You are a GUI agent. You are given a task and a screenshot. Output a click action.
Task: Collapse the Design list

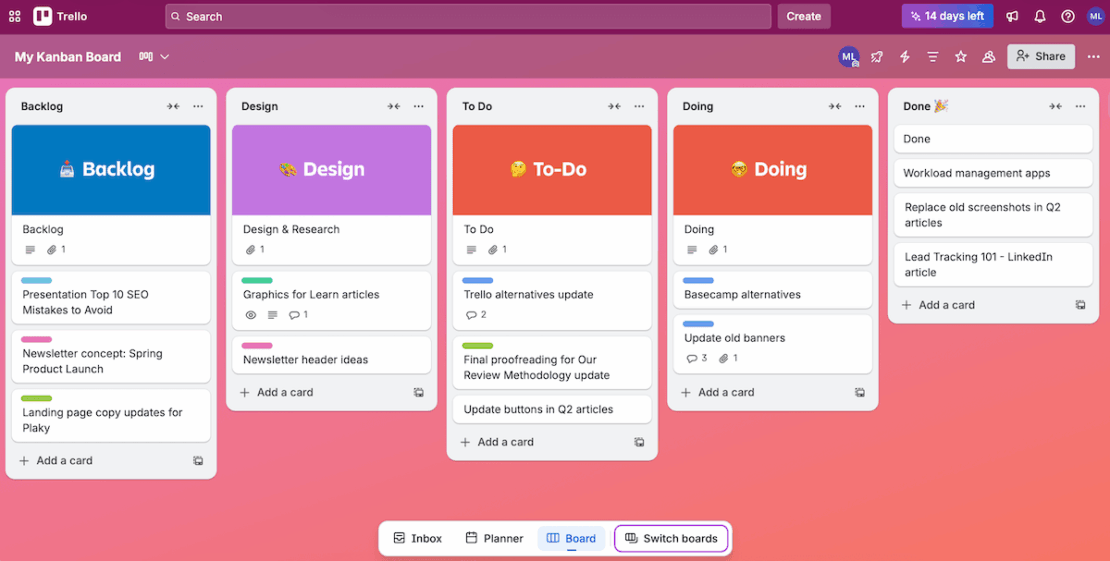click(394, 106)
